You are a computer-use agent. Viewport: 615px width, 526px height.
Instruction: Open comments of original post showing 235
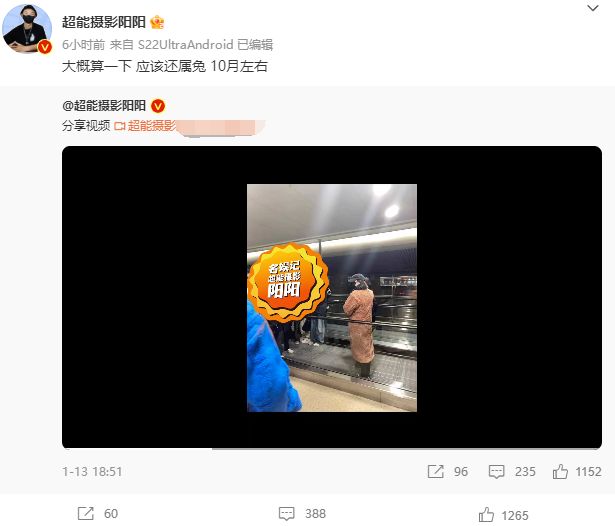[x=512, y=471]
